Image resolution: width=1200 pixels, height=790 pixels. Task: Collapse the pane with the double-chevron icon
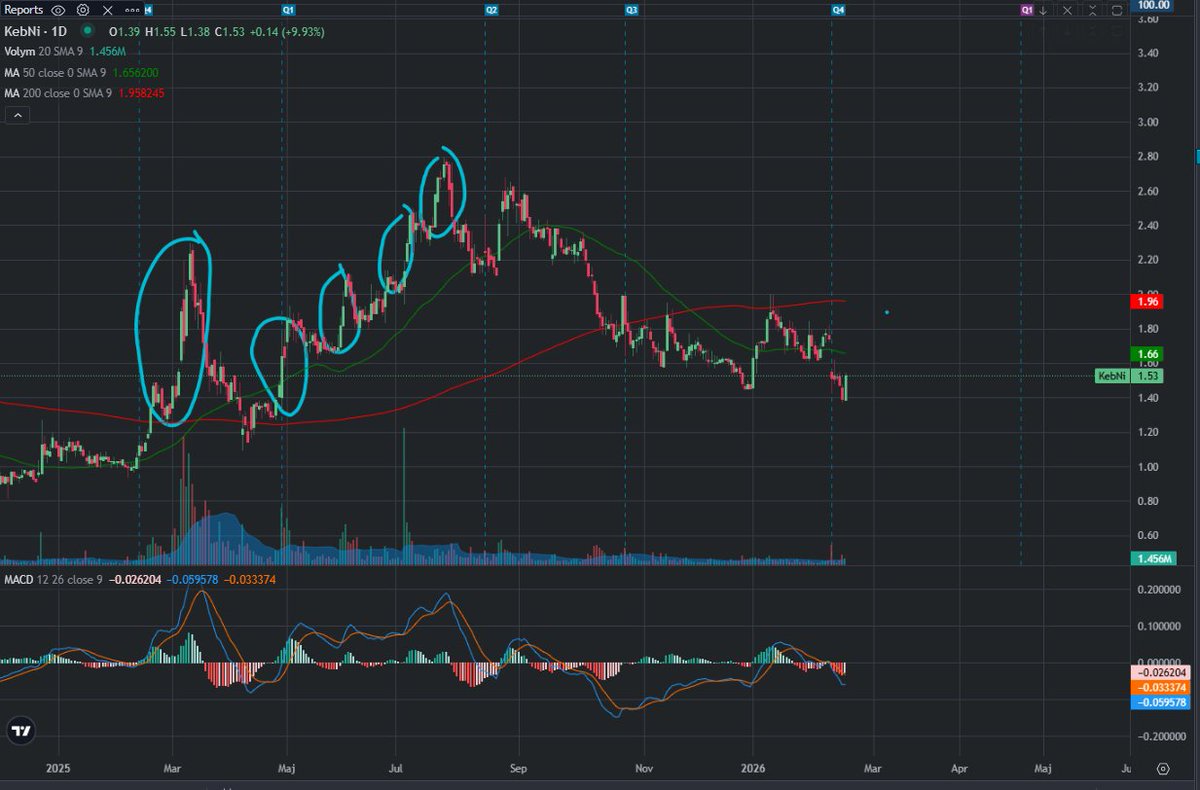pos(1092,10)
